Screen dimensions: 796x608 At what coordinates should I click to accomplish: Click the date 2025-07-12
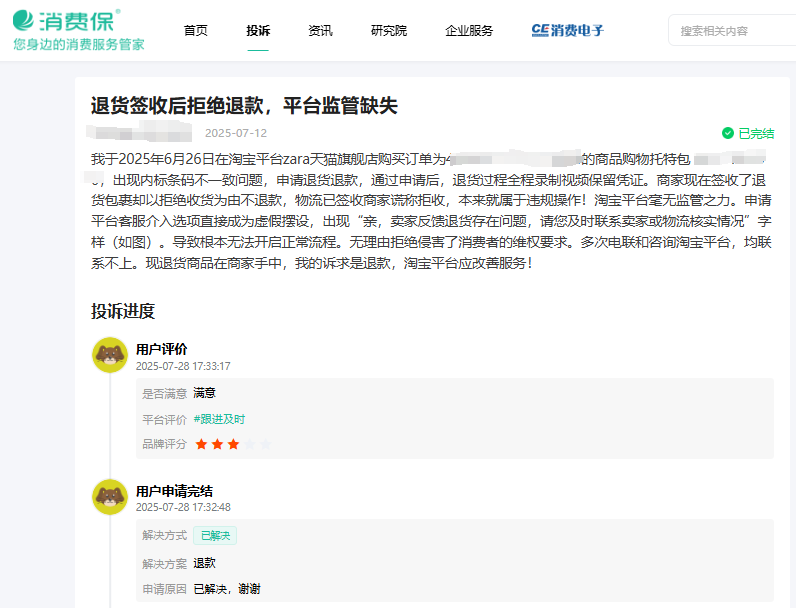[236, 133]
